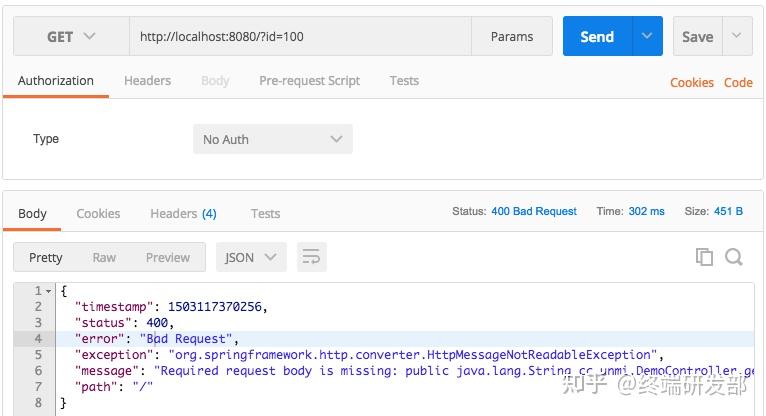
Task: Expand the Save options arrow
Action: click(x=737, y=37)
